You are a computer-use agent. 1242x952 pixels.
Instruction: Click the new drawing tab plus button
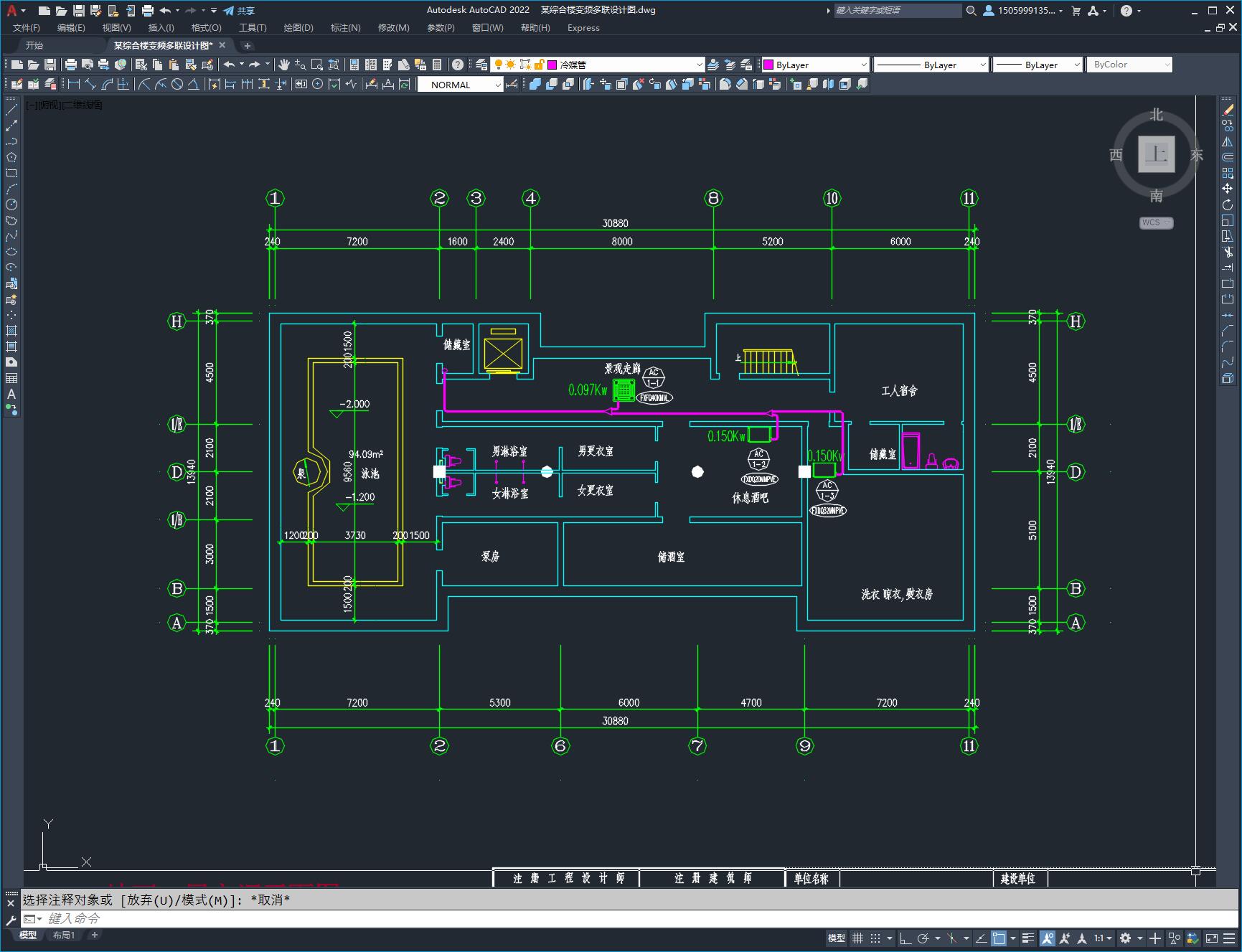pos(247,45)
